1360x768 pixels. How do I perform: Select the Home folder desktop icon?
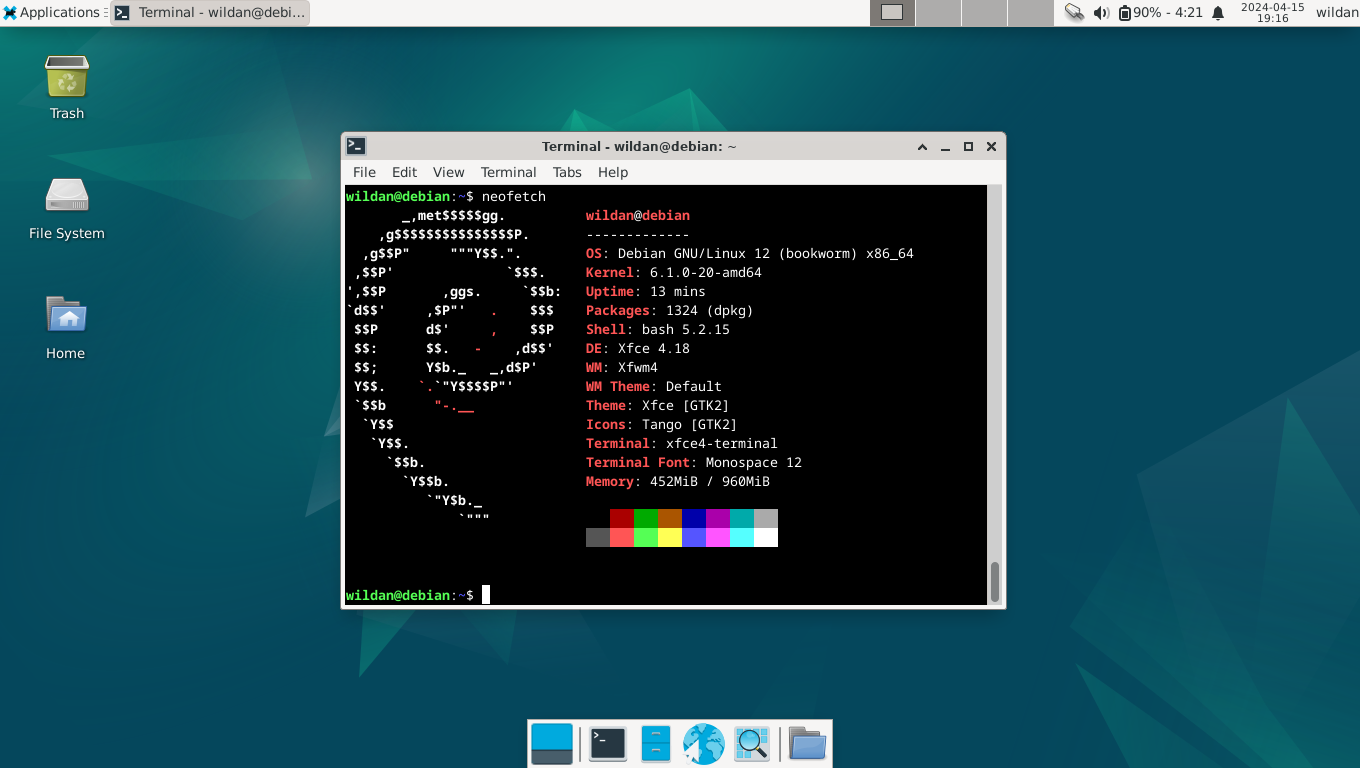click(67, 328)
